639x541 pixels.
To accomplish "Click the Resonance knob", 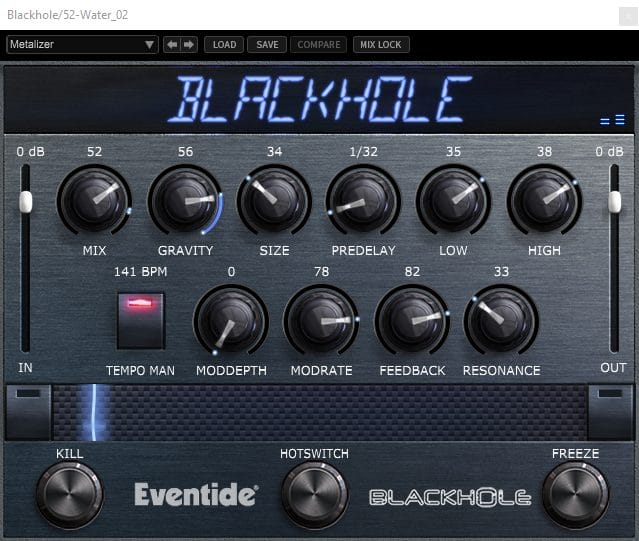I will tap(501, 320).
